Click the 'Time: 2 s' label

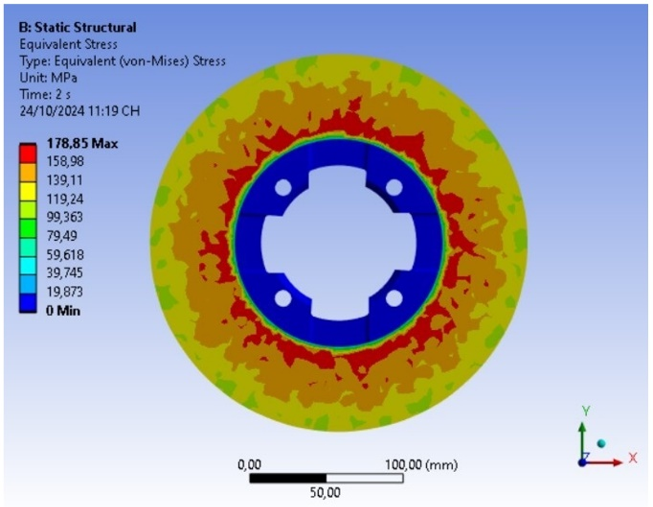pyautogui.click(x=45, y=95)
